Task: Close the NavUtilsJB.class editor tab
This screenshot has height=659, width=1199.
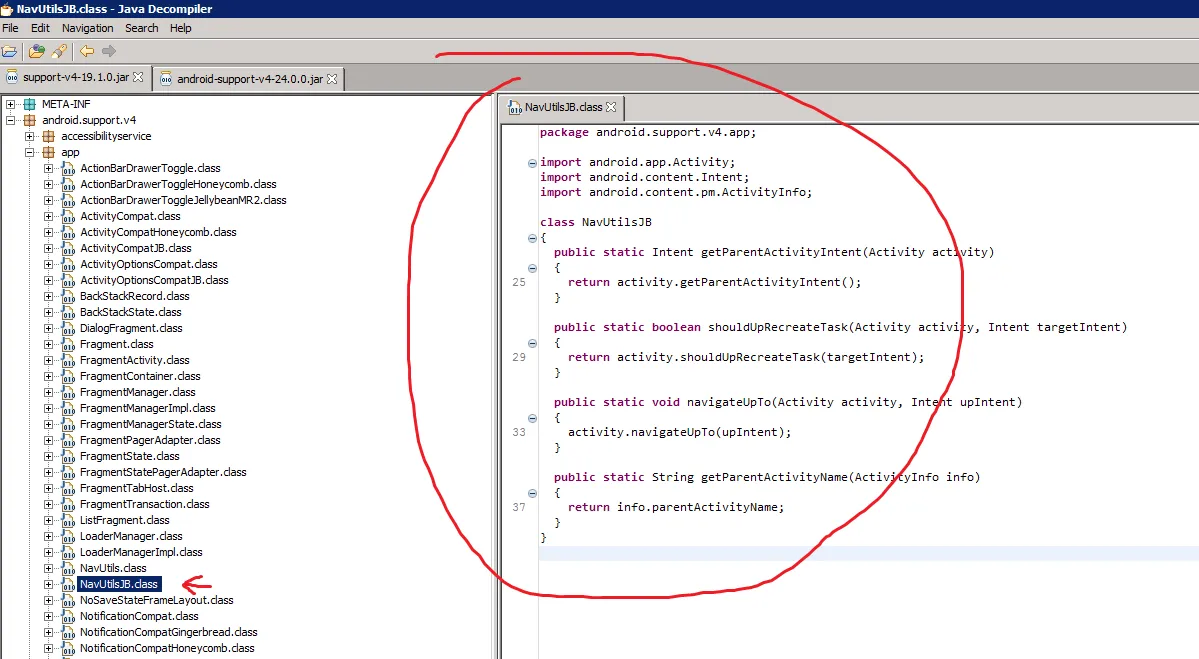Action: point(611,107)
